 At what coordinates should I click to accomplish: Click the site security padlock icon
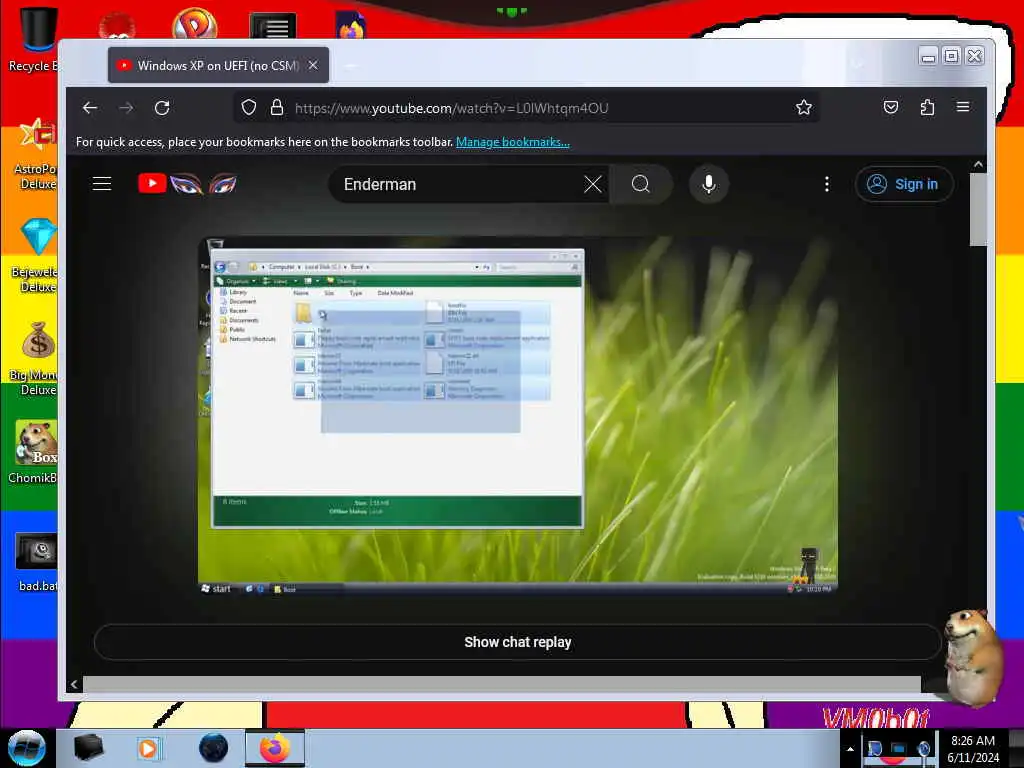tap(277, 107)
